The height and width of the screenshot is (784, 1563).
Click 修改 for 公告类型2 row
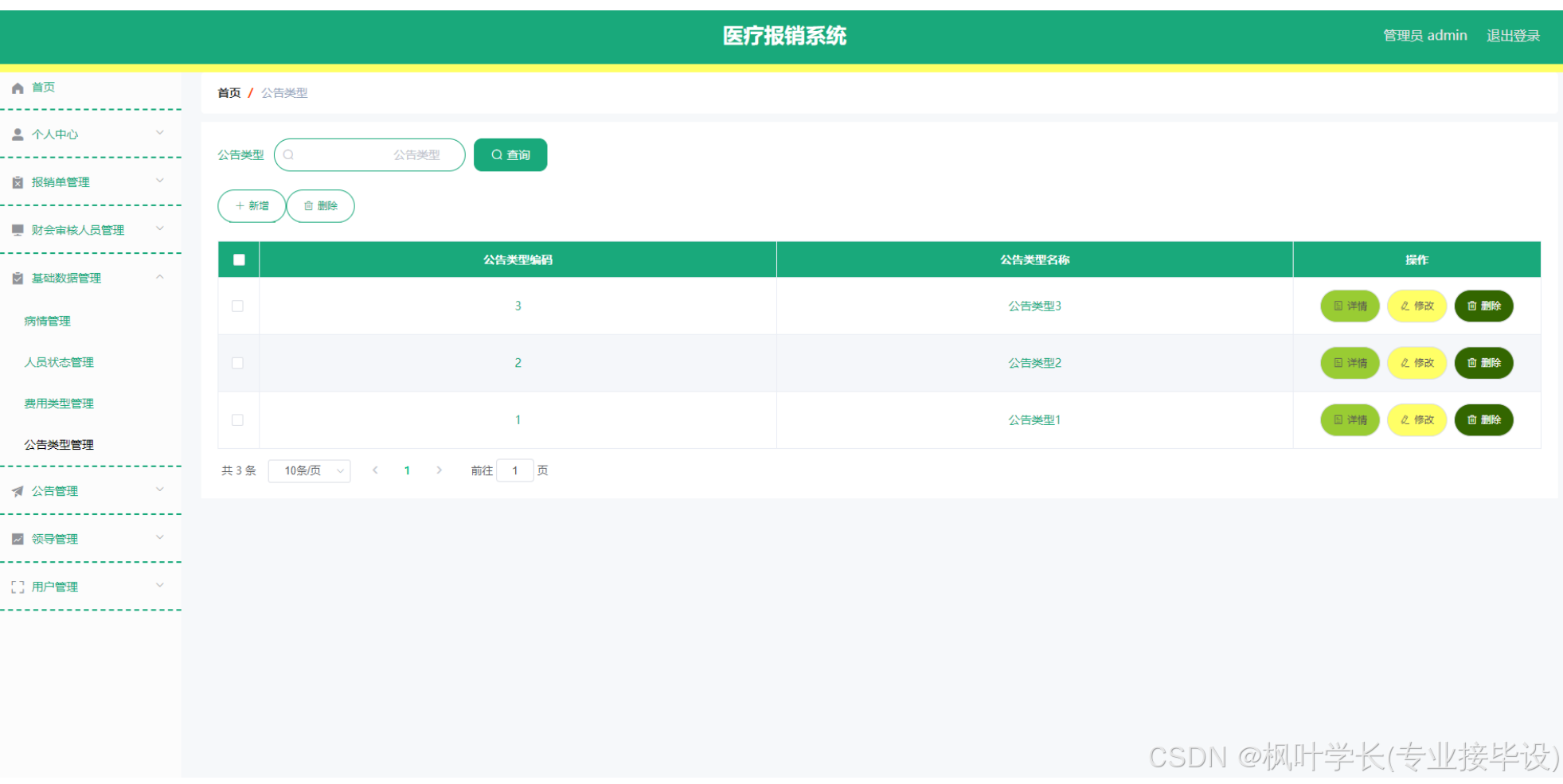(x=1416, y=363)
